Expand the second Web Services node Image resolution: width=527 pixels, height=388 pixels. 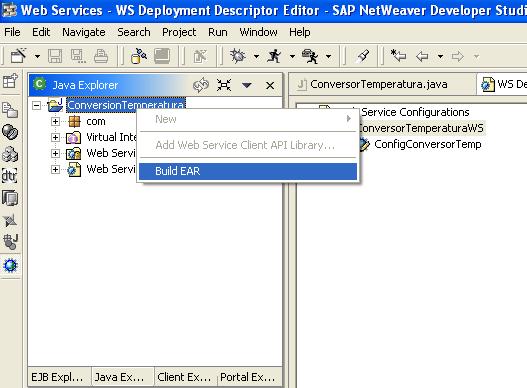(x=55, y=169)
